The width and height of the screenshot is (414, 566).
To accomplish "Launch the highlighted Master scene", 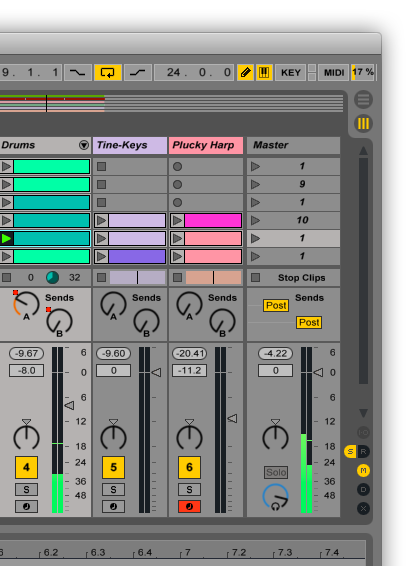I will click(x=256, y=238).
